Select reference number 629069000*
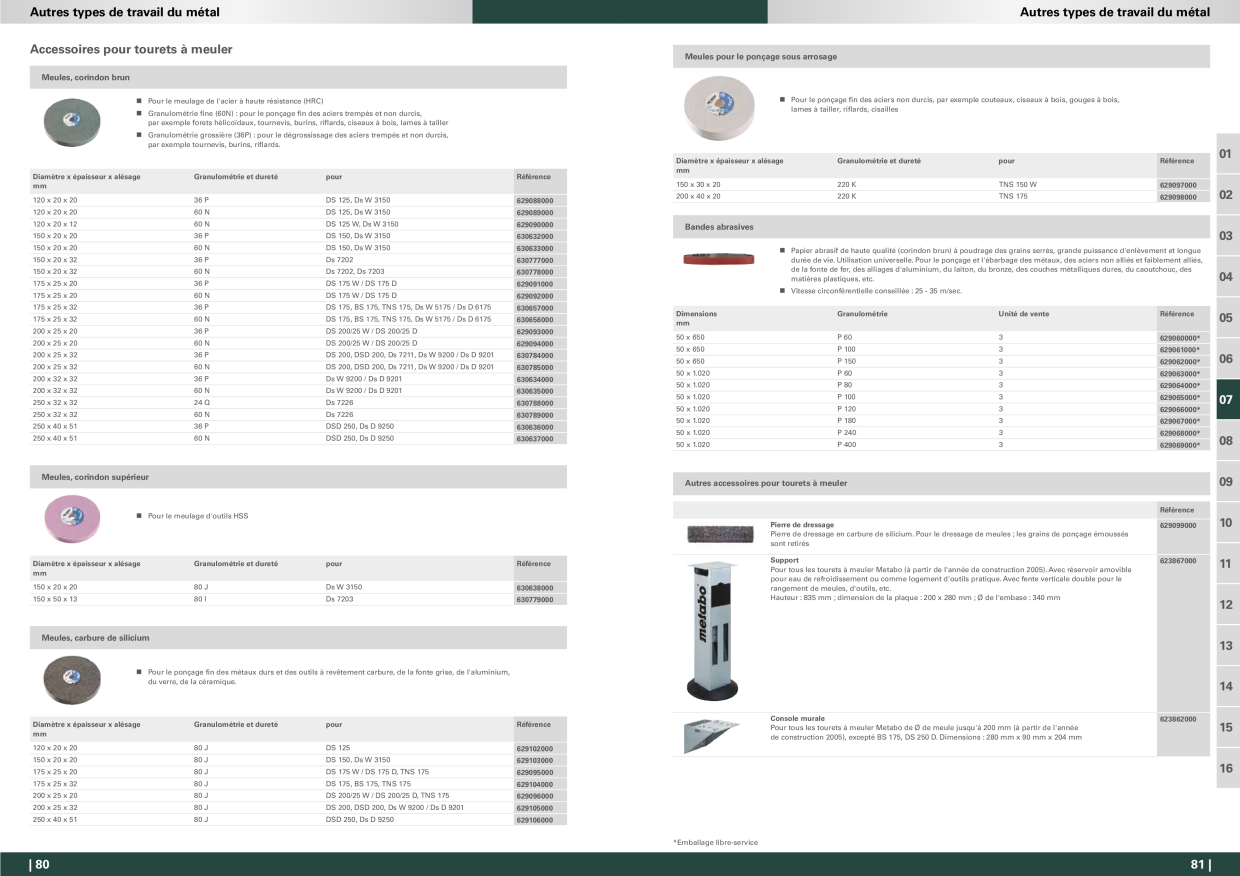Viewport: 1240px width, 876px height. coord(1179,445)
